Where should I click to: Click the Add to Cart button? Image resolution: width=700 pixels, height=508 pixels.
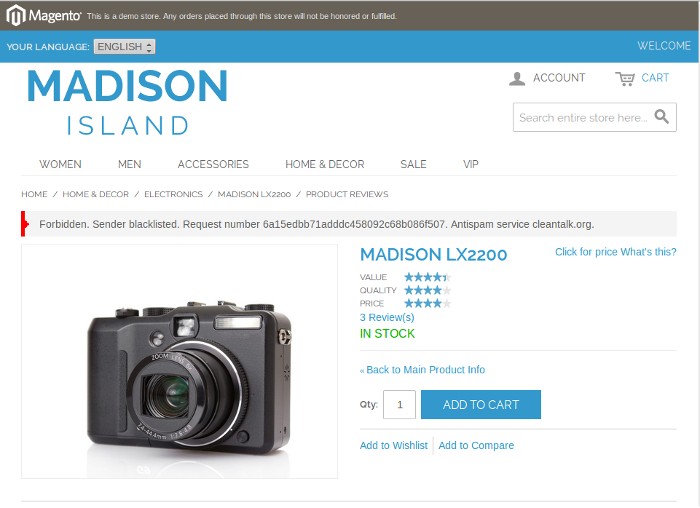481,404
